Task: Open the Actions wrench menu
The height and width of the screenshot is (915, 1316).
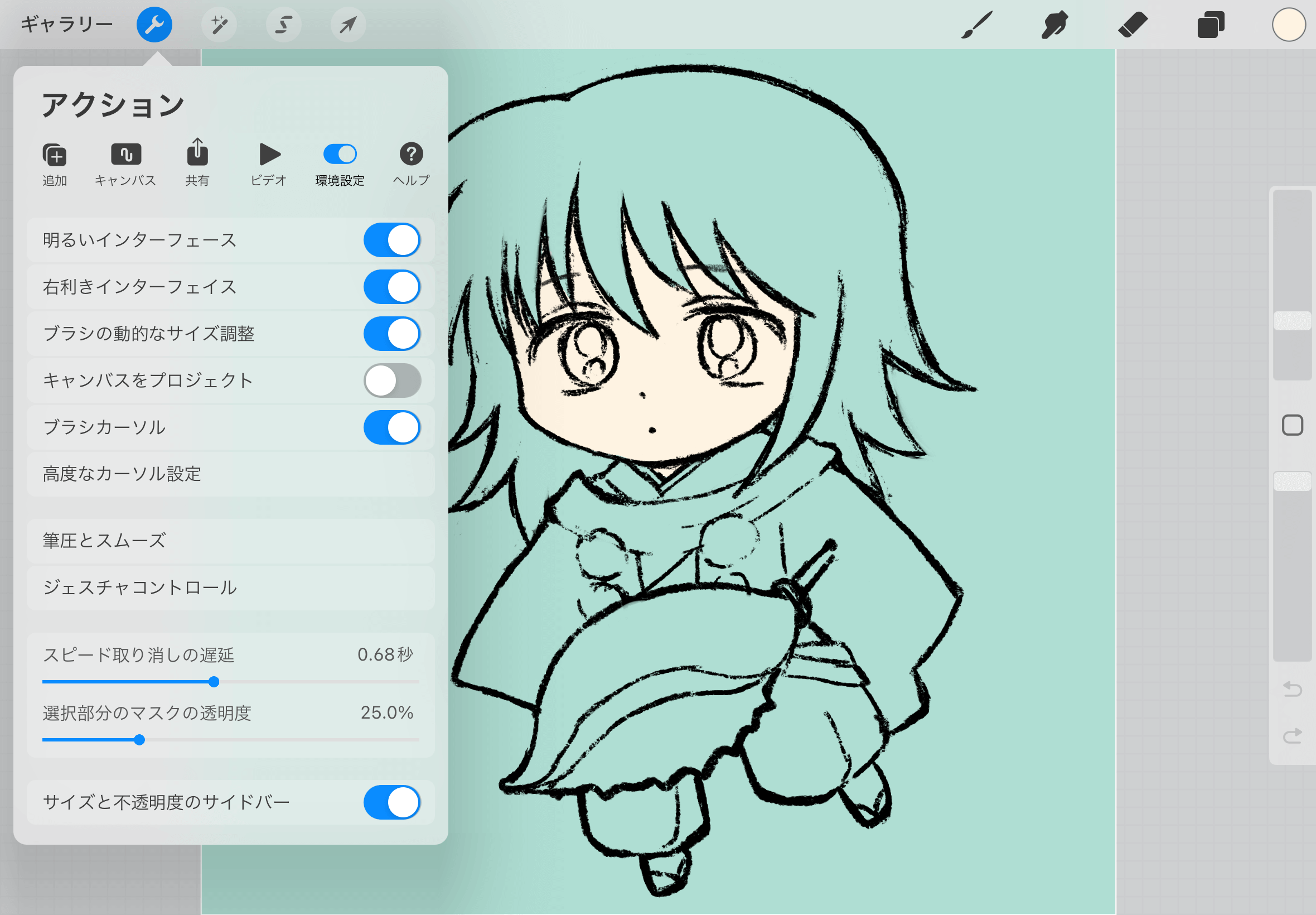Action: point(154,25)
